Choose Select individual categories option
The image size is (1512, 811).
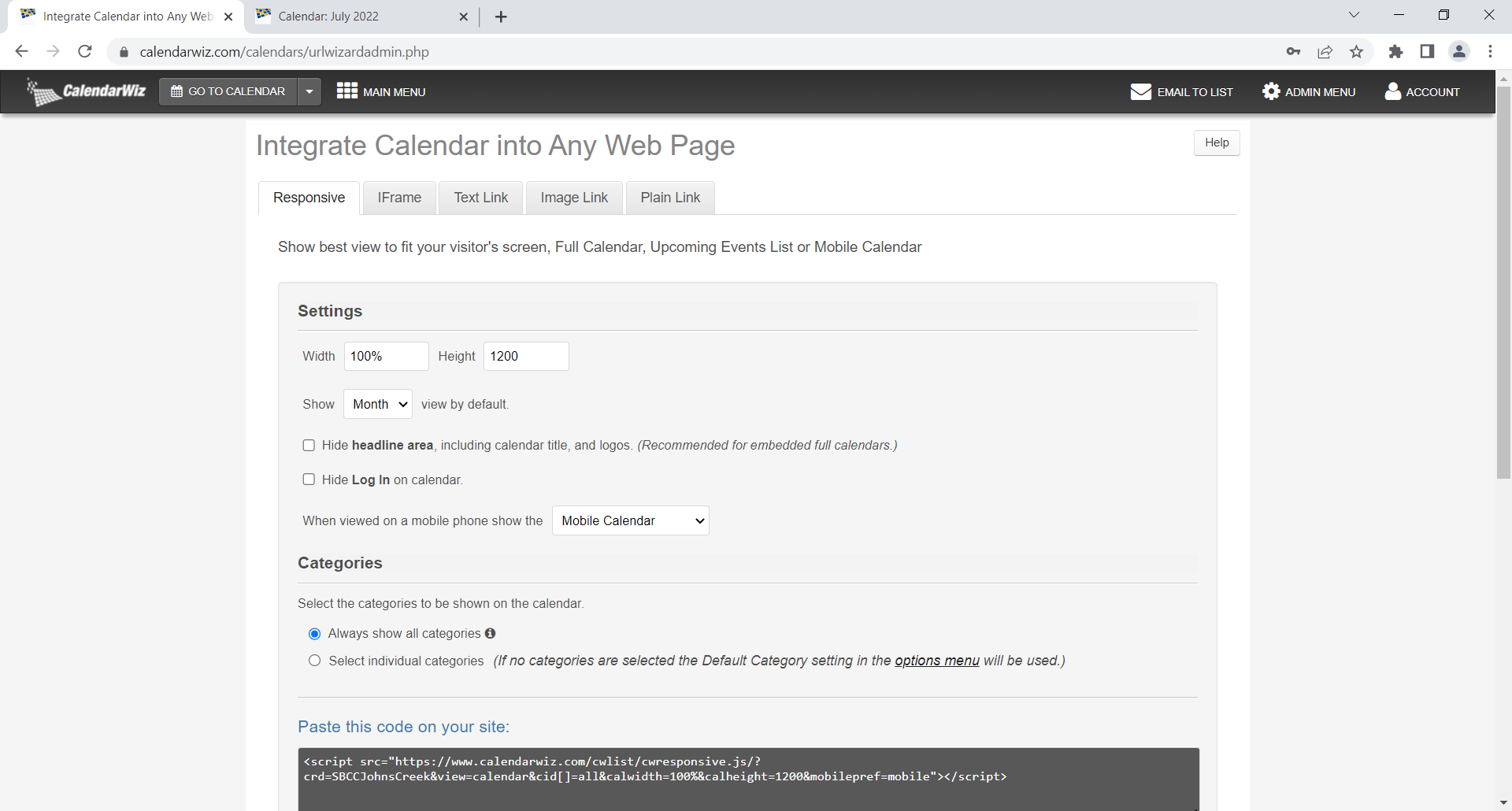click(x=315, y=661)
